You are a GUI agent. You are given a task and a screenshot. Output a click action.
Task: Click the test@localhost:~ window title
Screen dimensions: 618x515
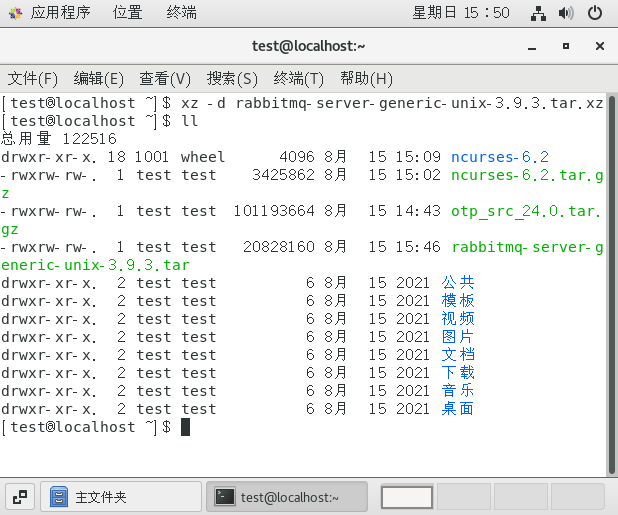pyautogui.click(x=309, y=46)
